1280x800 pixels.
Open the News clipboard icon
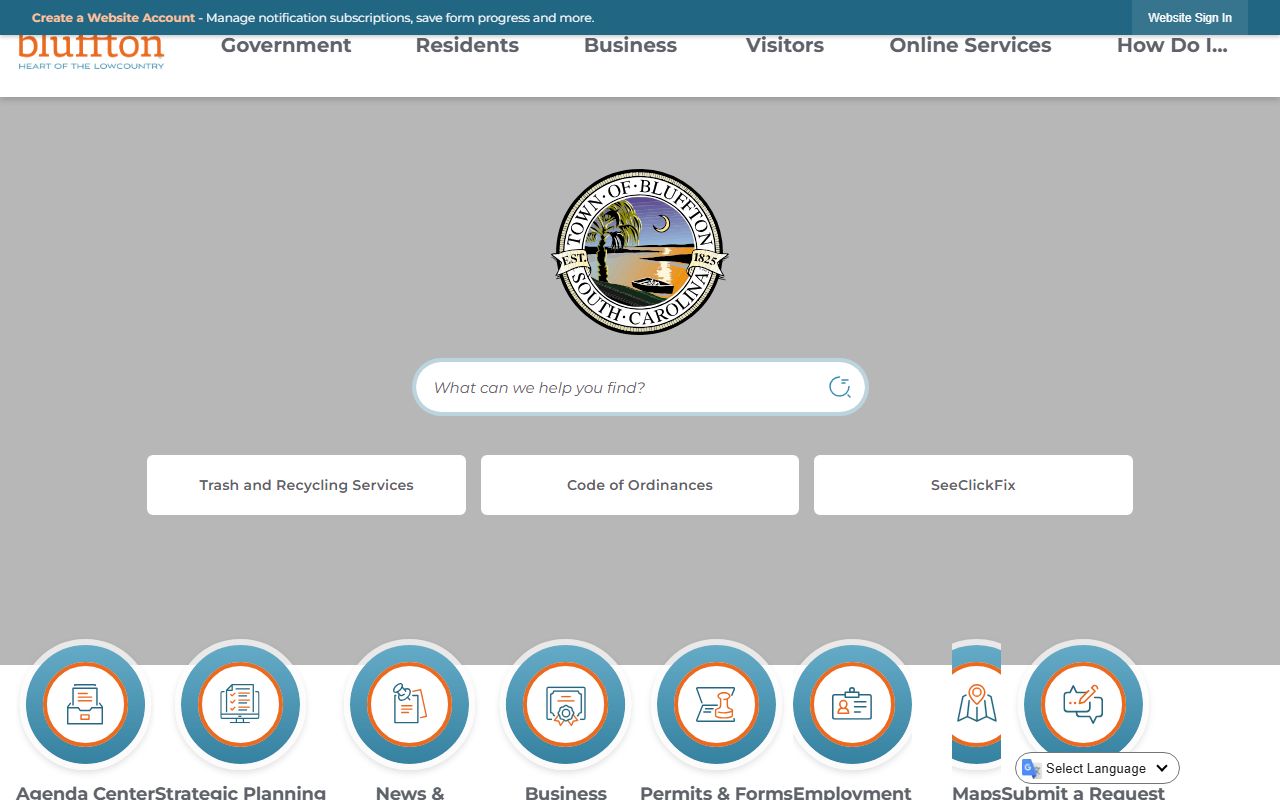[409, 705]
